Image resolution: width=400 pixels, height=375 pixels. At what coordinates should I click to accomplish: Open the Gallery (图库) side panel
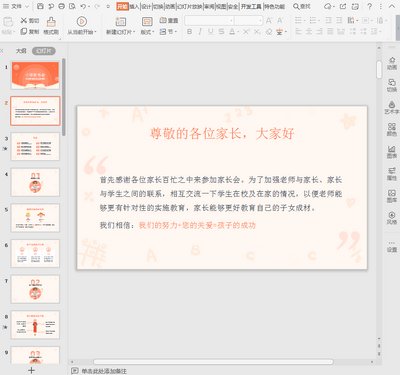point(392,196)
